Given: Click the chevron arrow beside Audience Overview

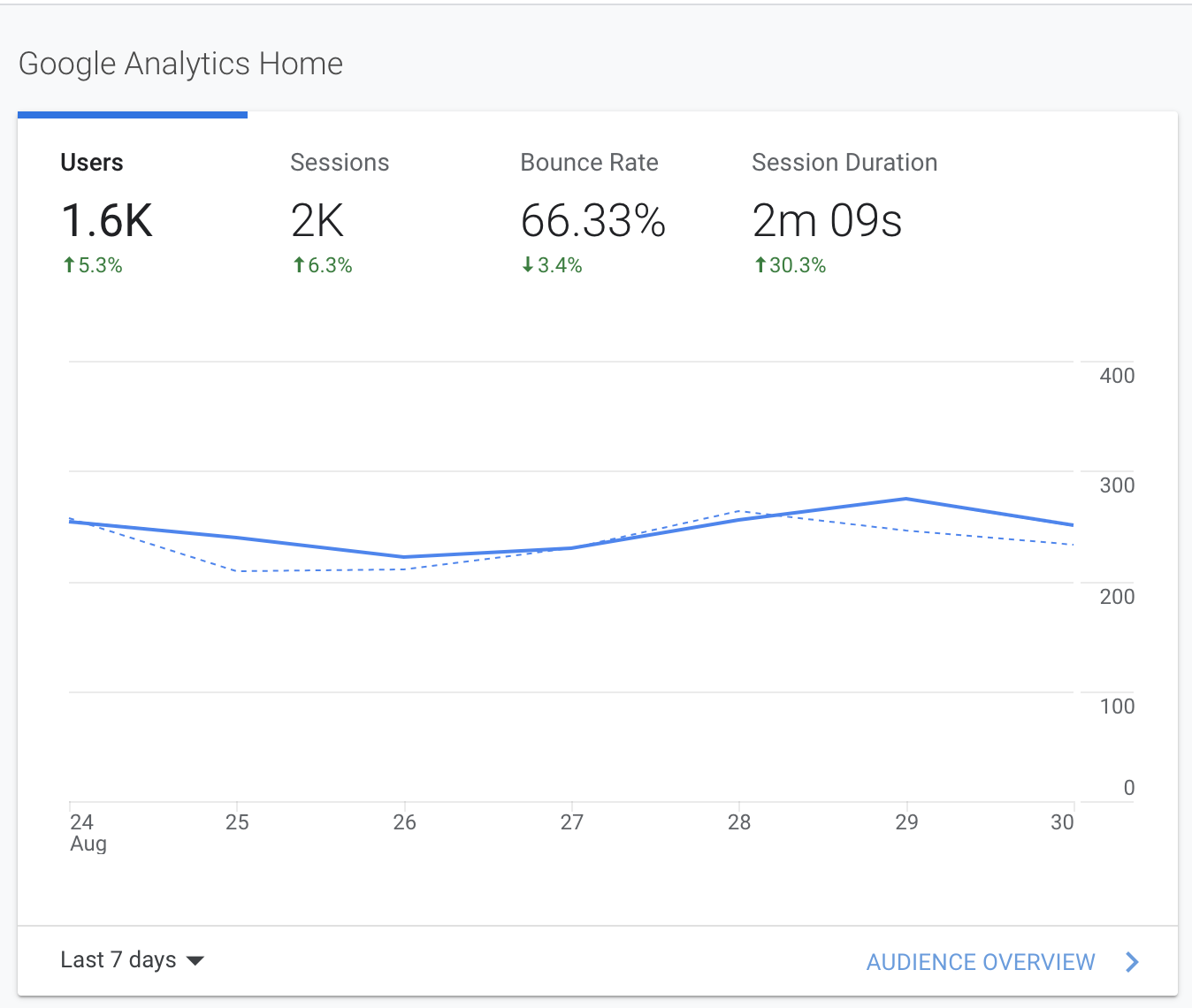Looking at the screenshot, I should click(x=1132, y=962).
